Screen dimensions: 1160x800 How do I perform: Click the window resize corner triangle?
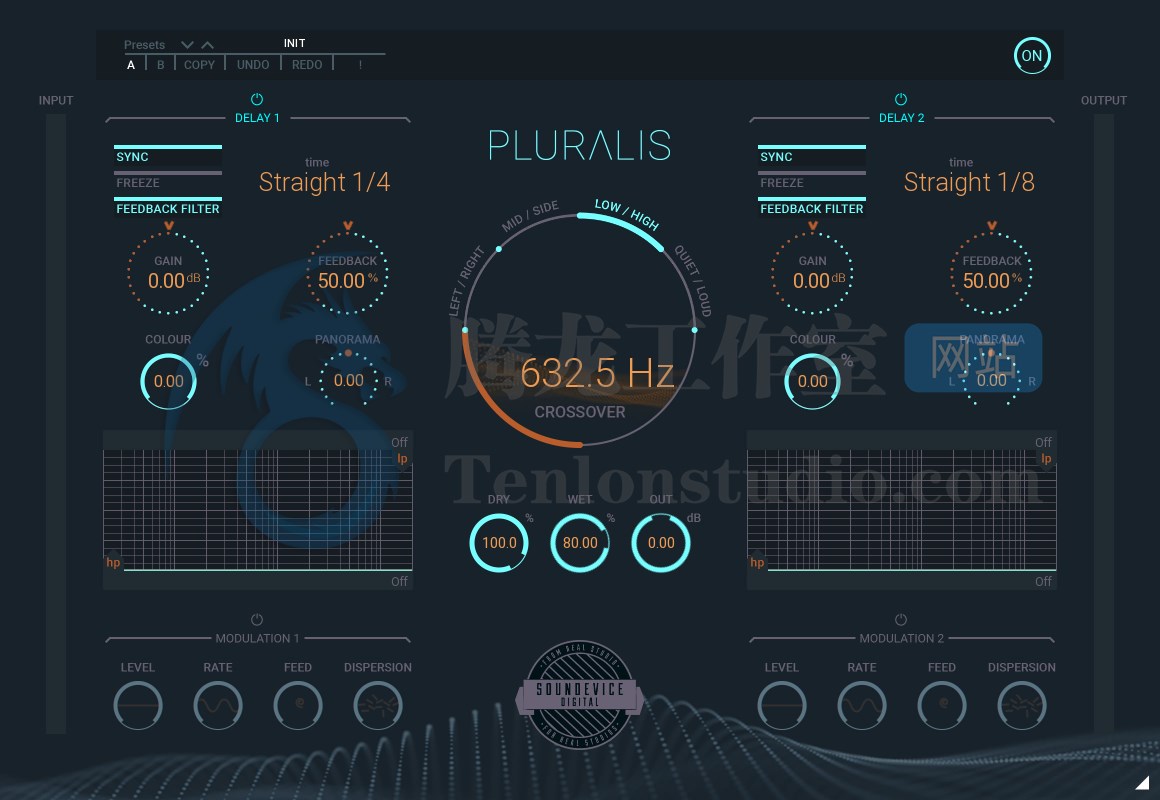click(x=1143, y=782)
